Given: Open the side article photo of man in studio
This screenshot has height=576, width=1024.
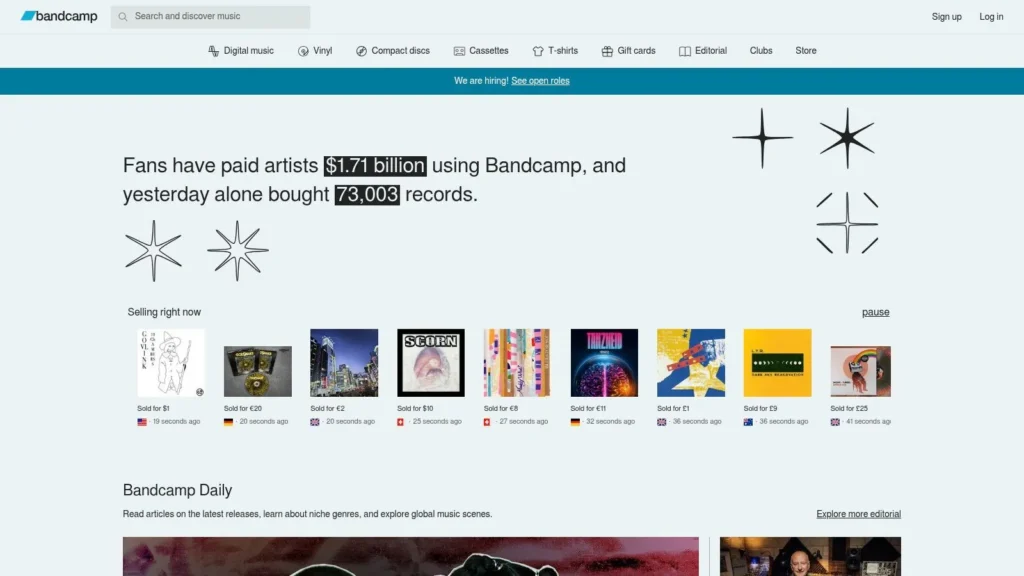Looking at the screenshot, I should [x=810, y=556].
